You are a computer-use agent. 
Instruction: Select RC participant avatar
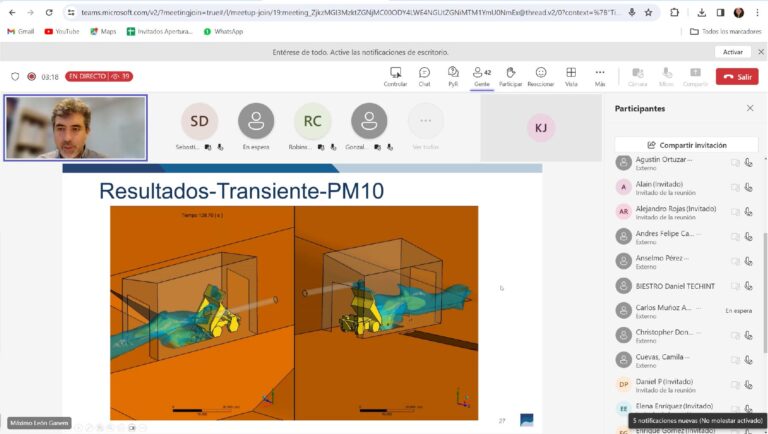[312, 121]
